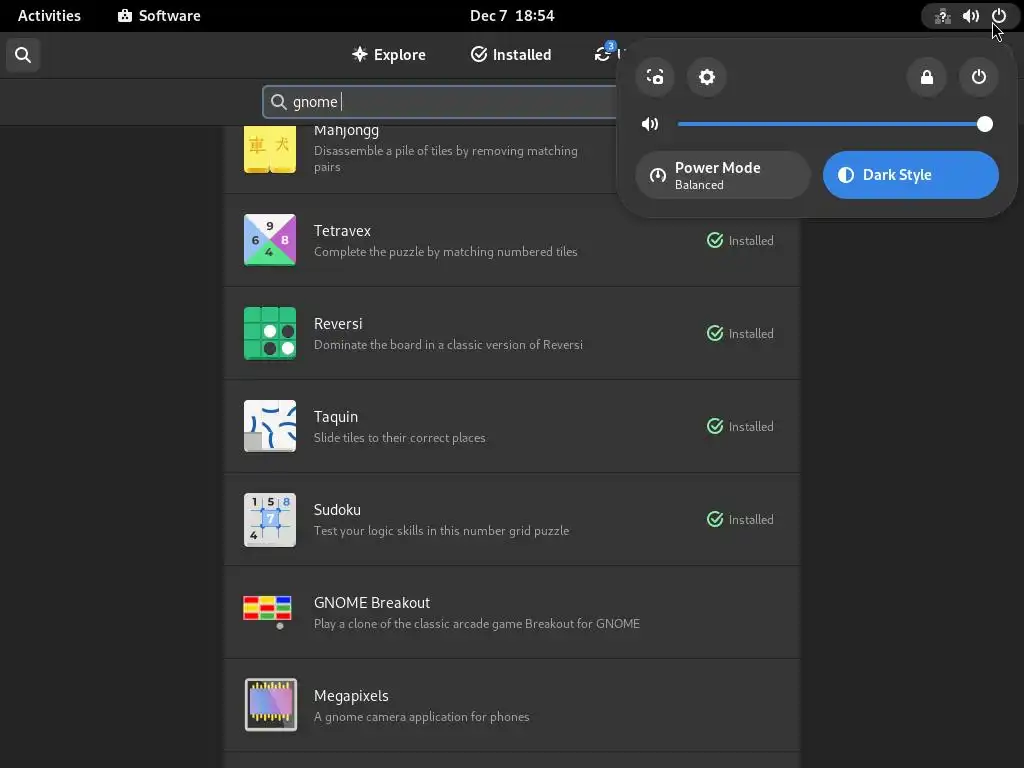Image resolution: width=1024 pixels, height=768 pixels.
Task: Click 'A gnome camera application for phones' text
Action: click(x=421, y=716)
